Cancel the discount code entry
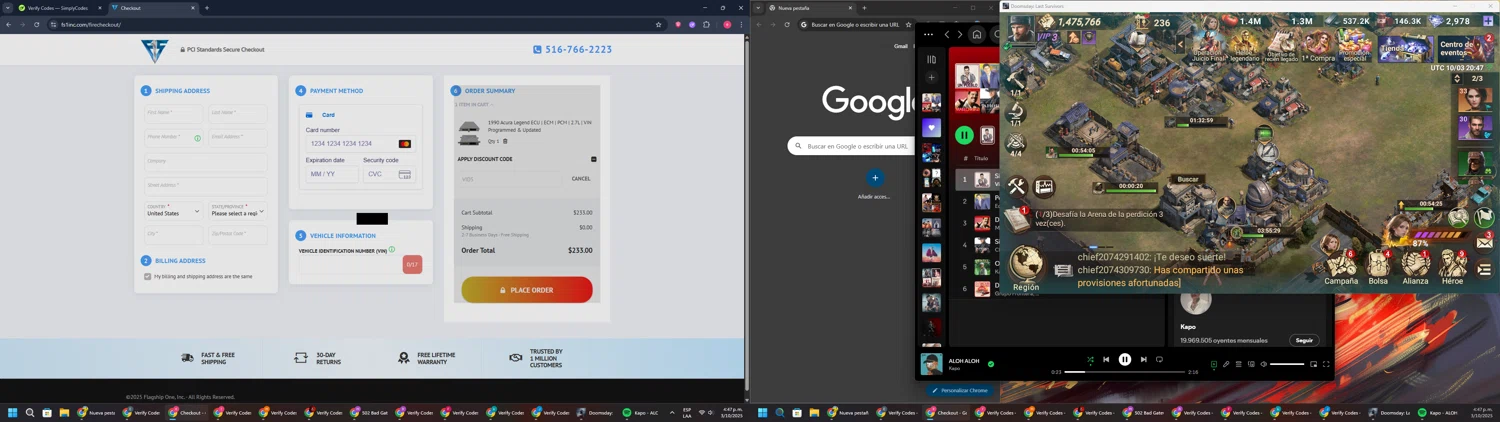1500x422 pixels. click(x=581, y=179)
